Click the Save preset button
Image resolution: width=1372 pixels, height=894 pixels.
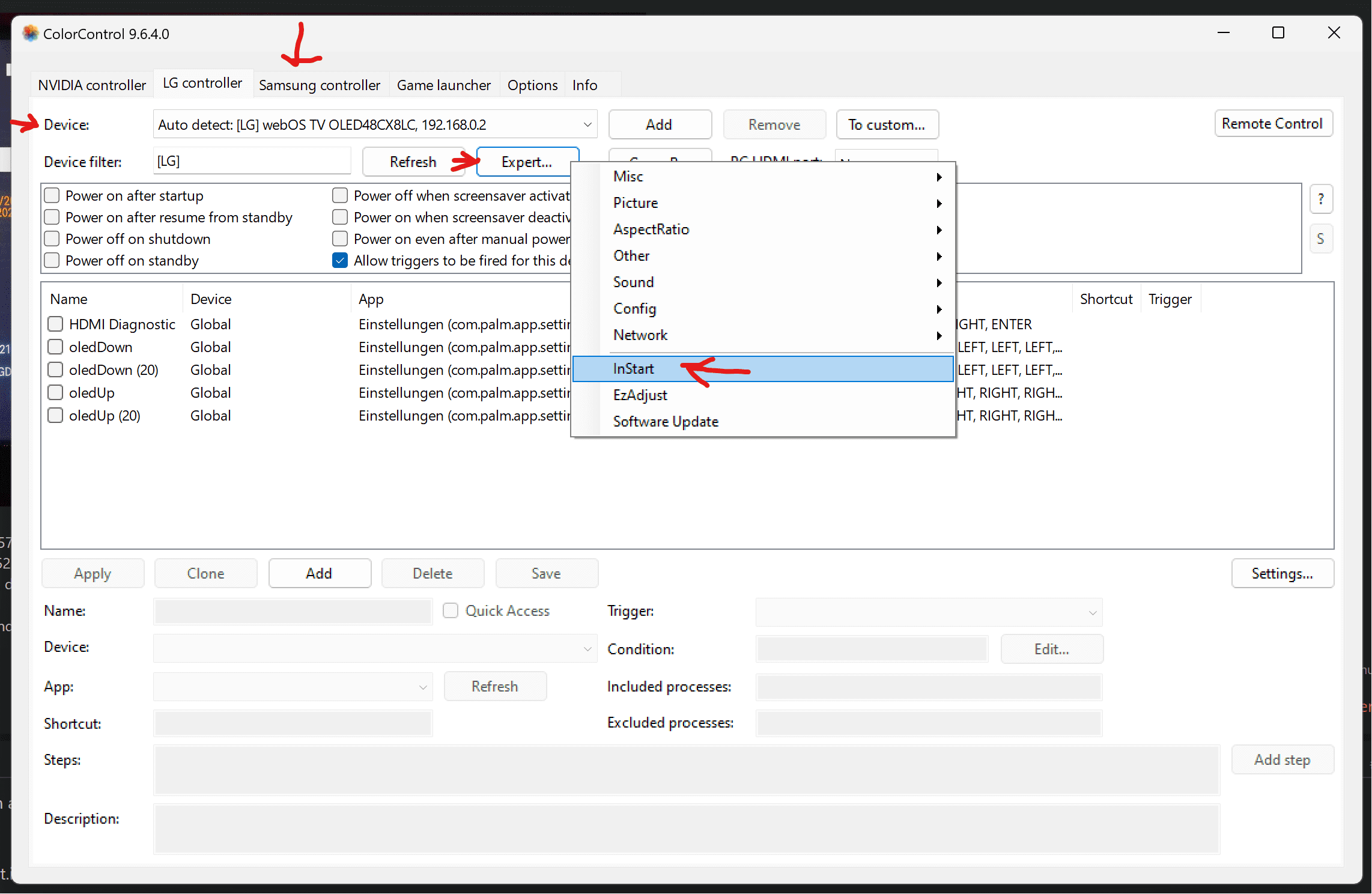point(546,573)
